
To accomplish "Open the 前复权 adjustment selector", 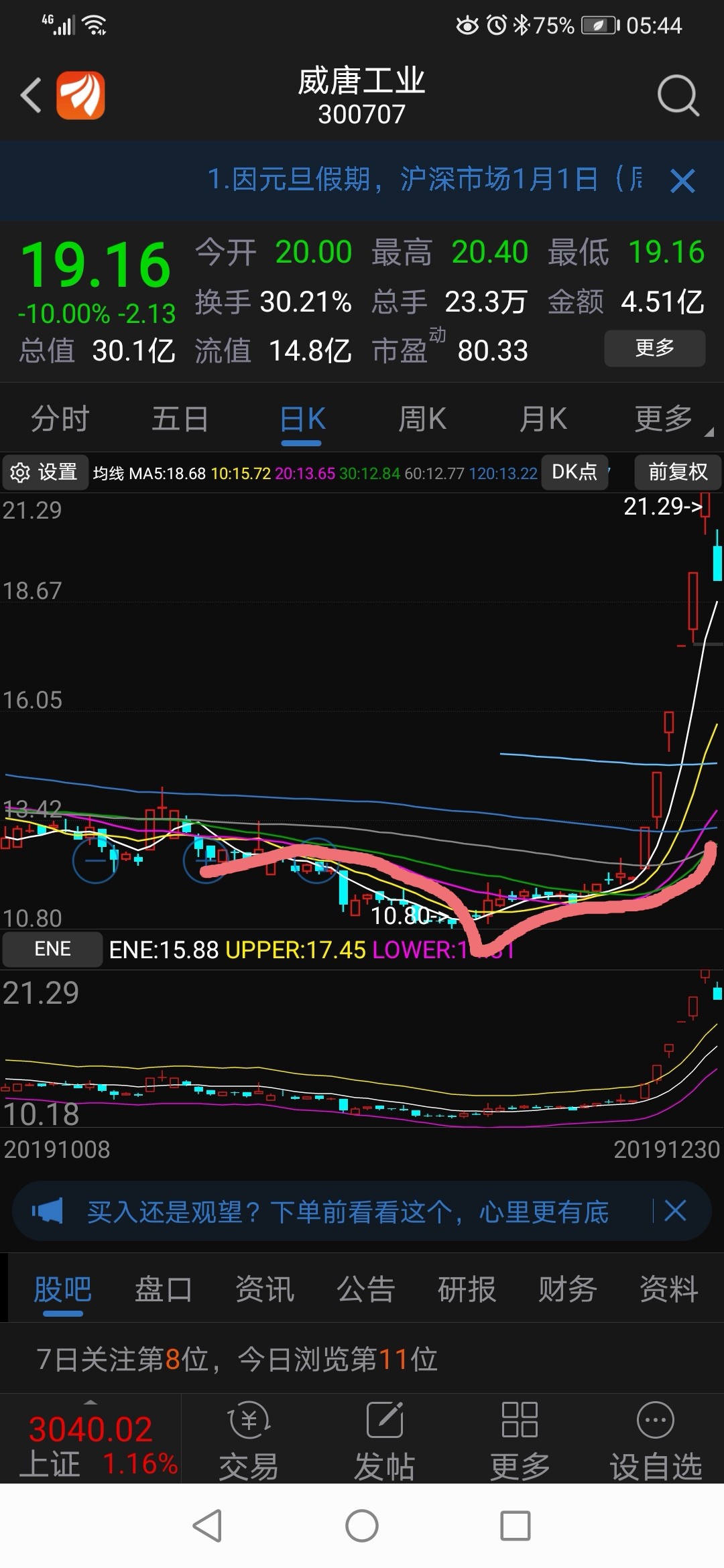I will (x=678, y=472).
